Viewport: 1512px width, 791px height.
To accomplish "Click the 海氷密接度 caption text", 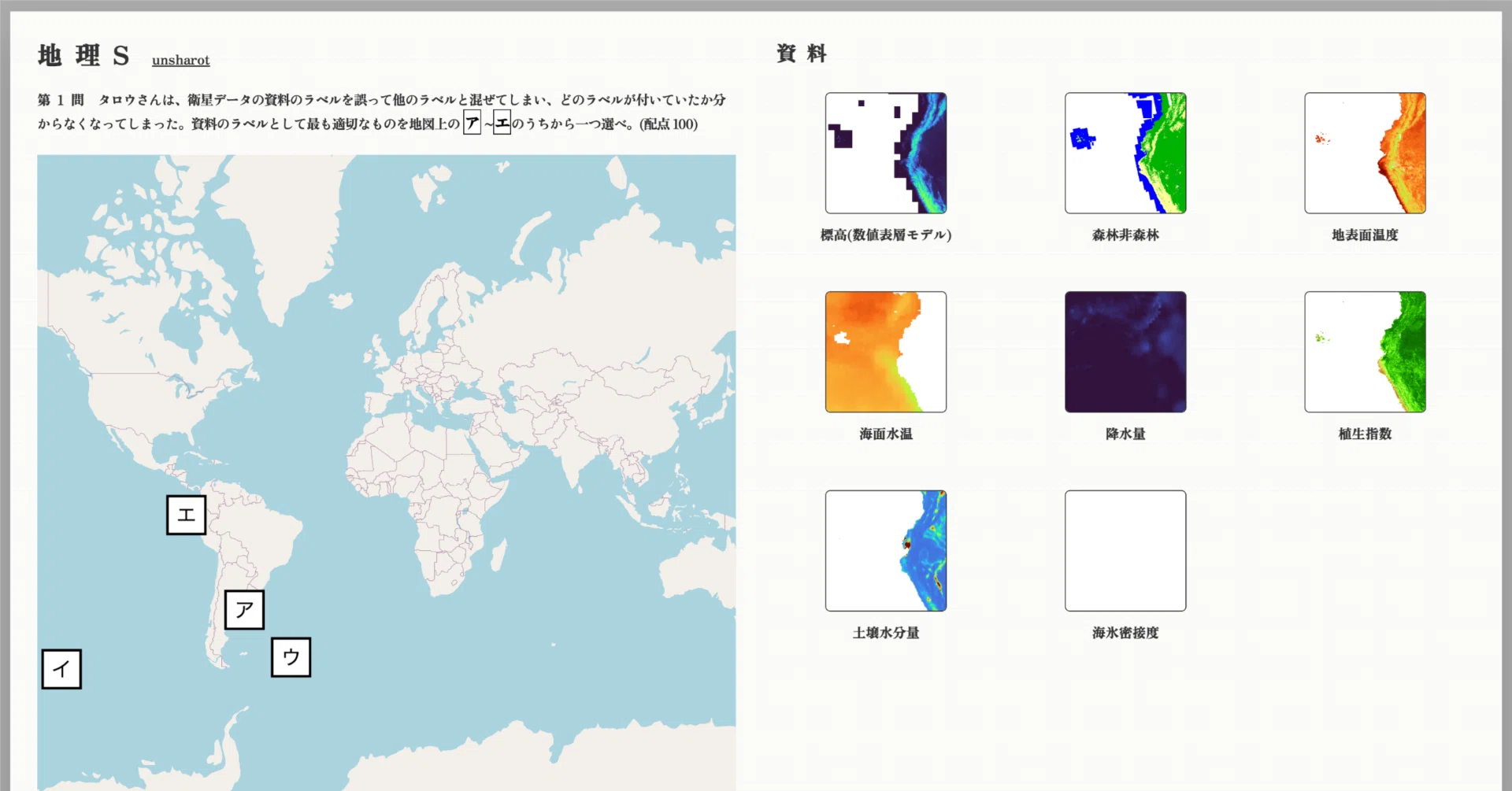I will coord(1125,633).
